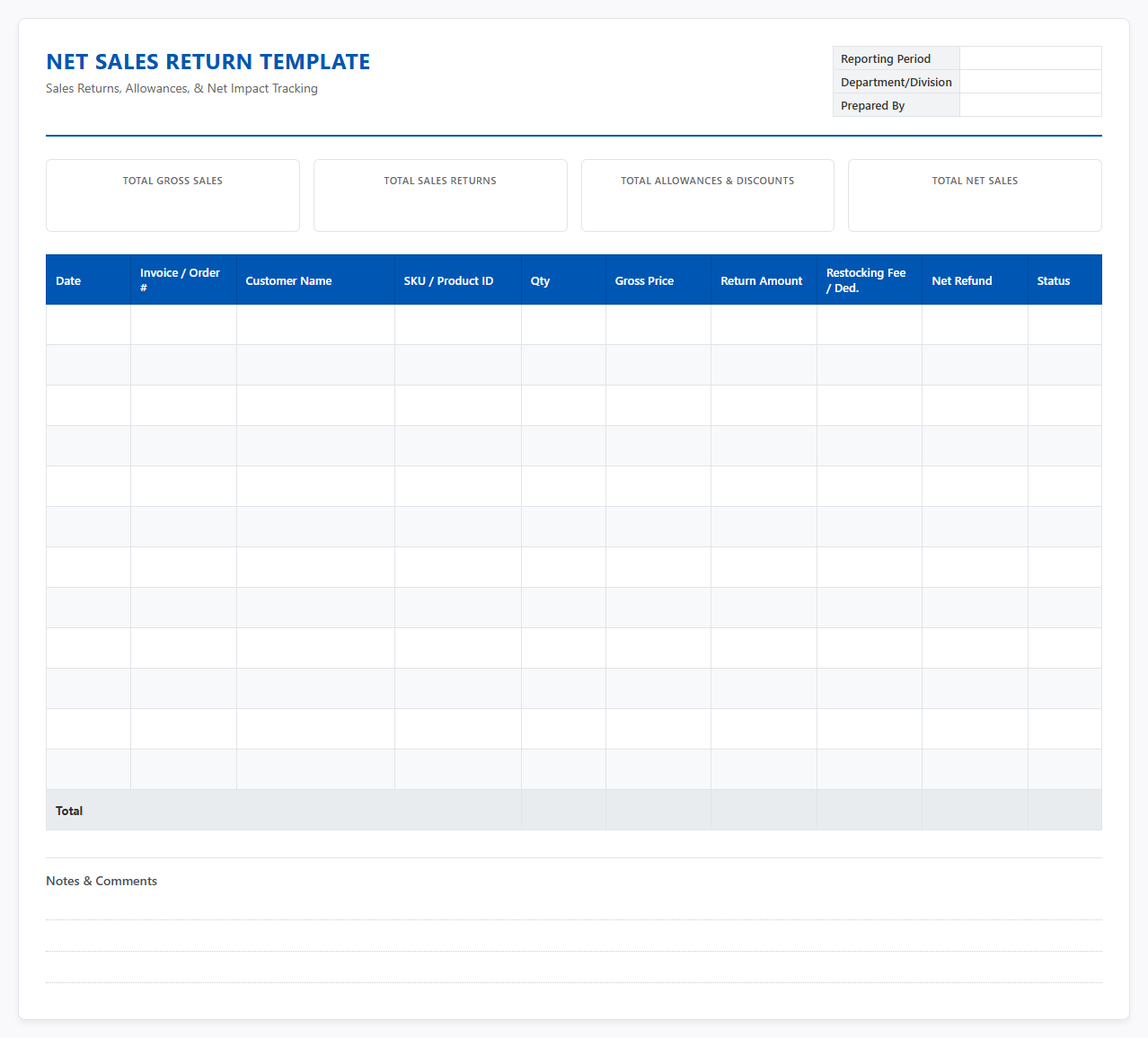Select the Total Sales Returns card

pos(440,196)
